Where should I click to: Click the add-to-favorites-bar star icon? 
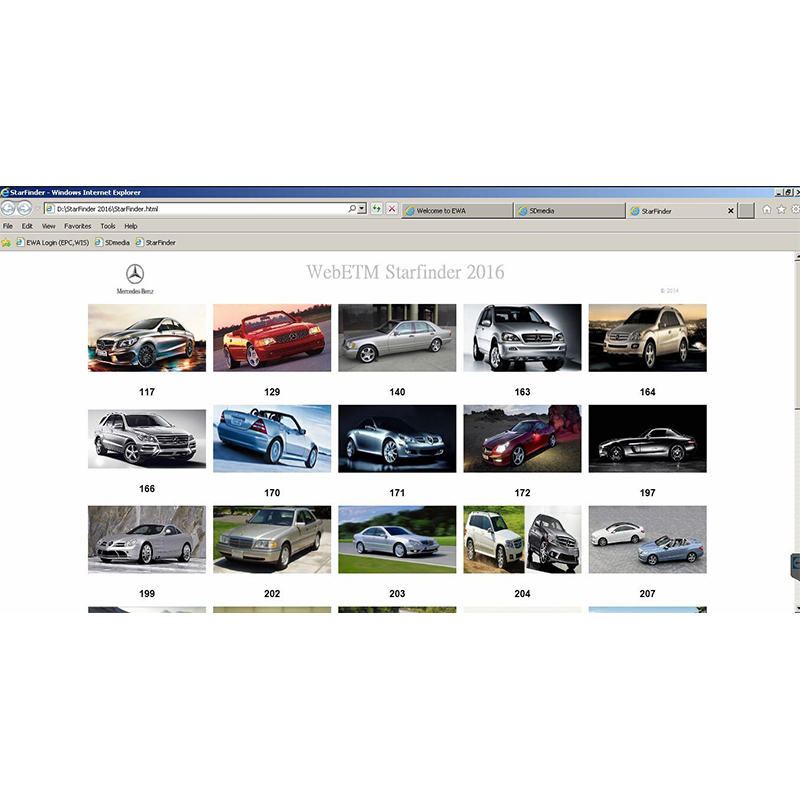(6, 243)
